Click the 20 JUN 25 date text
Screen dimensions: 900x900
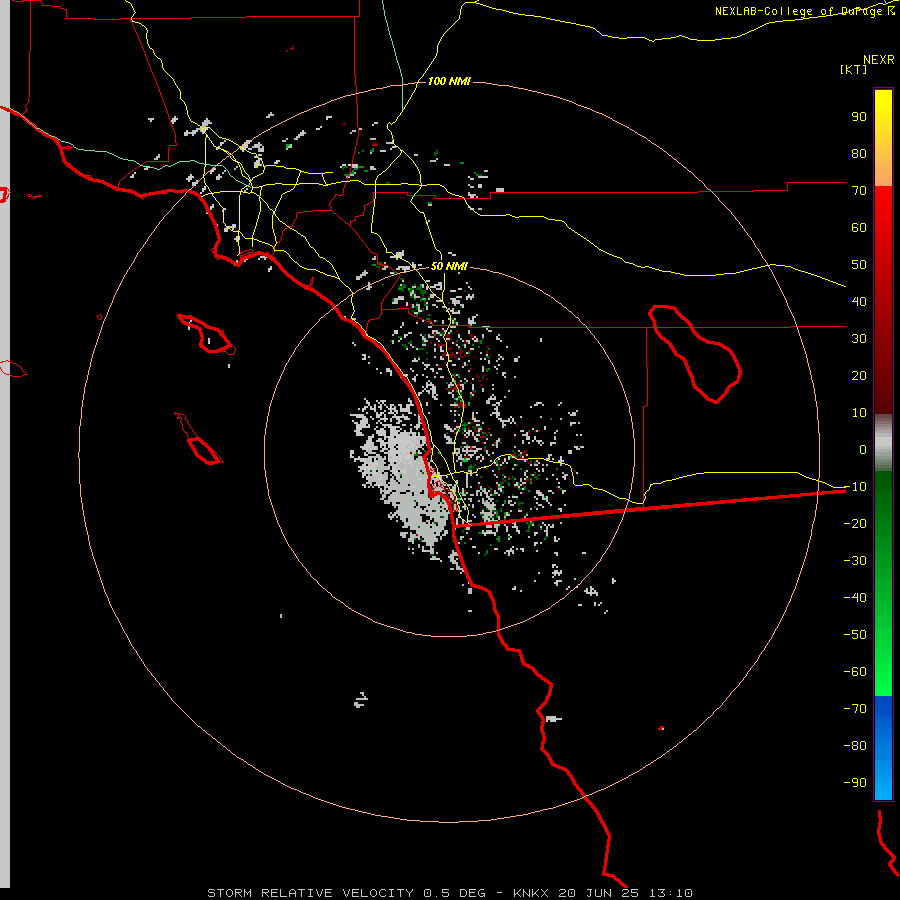click(599, 893)
